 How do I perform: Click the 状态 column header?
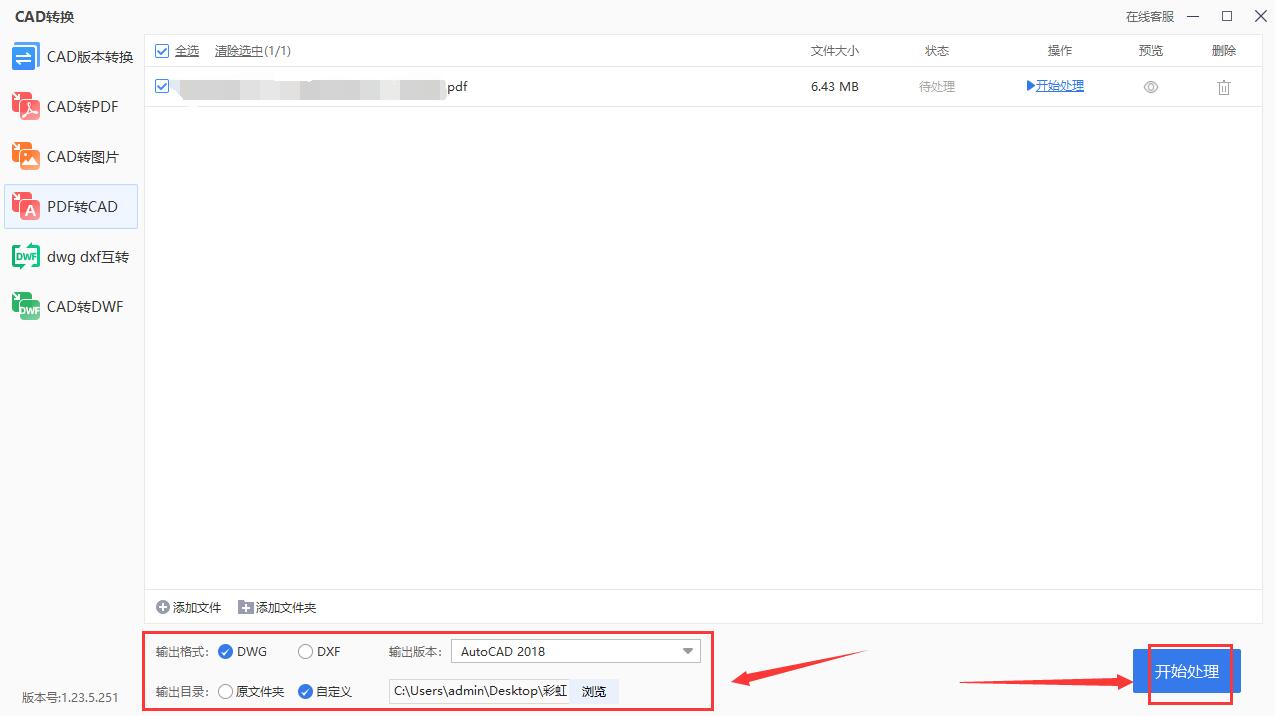tap(937, 51)
